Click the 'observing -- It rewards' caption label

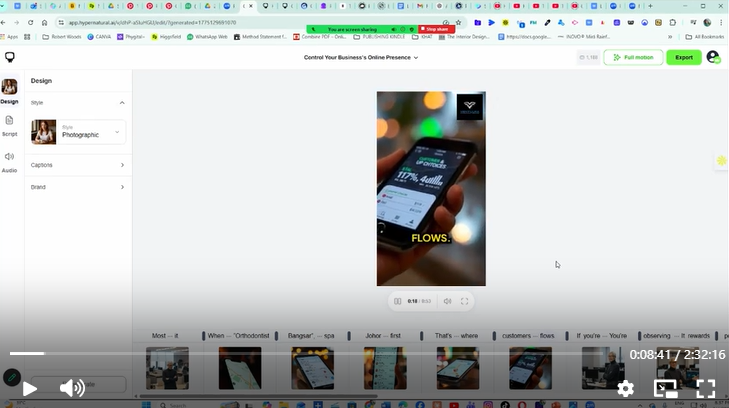click(x=676, y=336)
